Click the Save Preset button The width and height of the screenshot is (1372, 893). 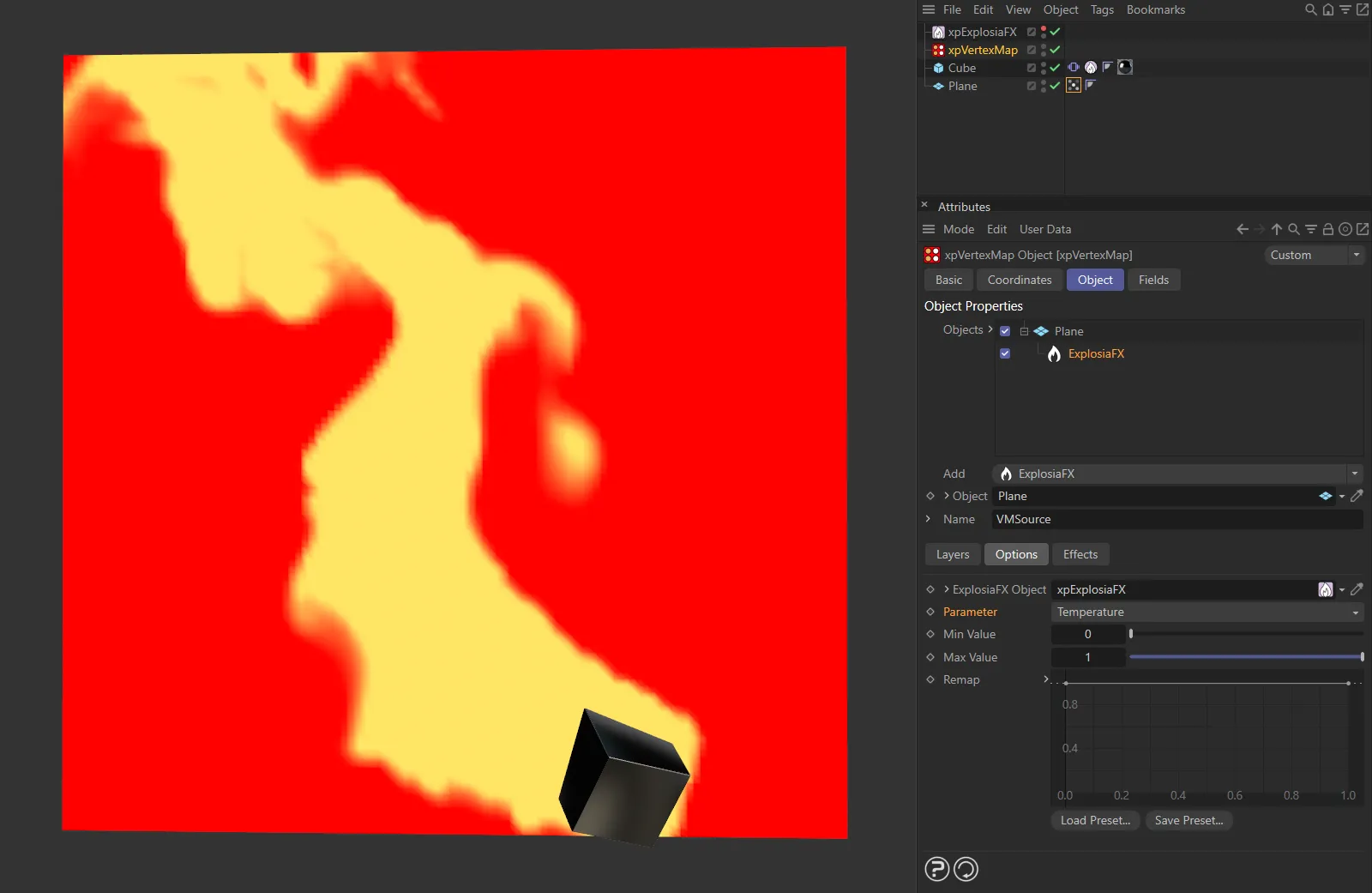(x=1188, y=820)
